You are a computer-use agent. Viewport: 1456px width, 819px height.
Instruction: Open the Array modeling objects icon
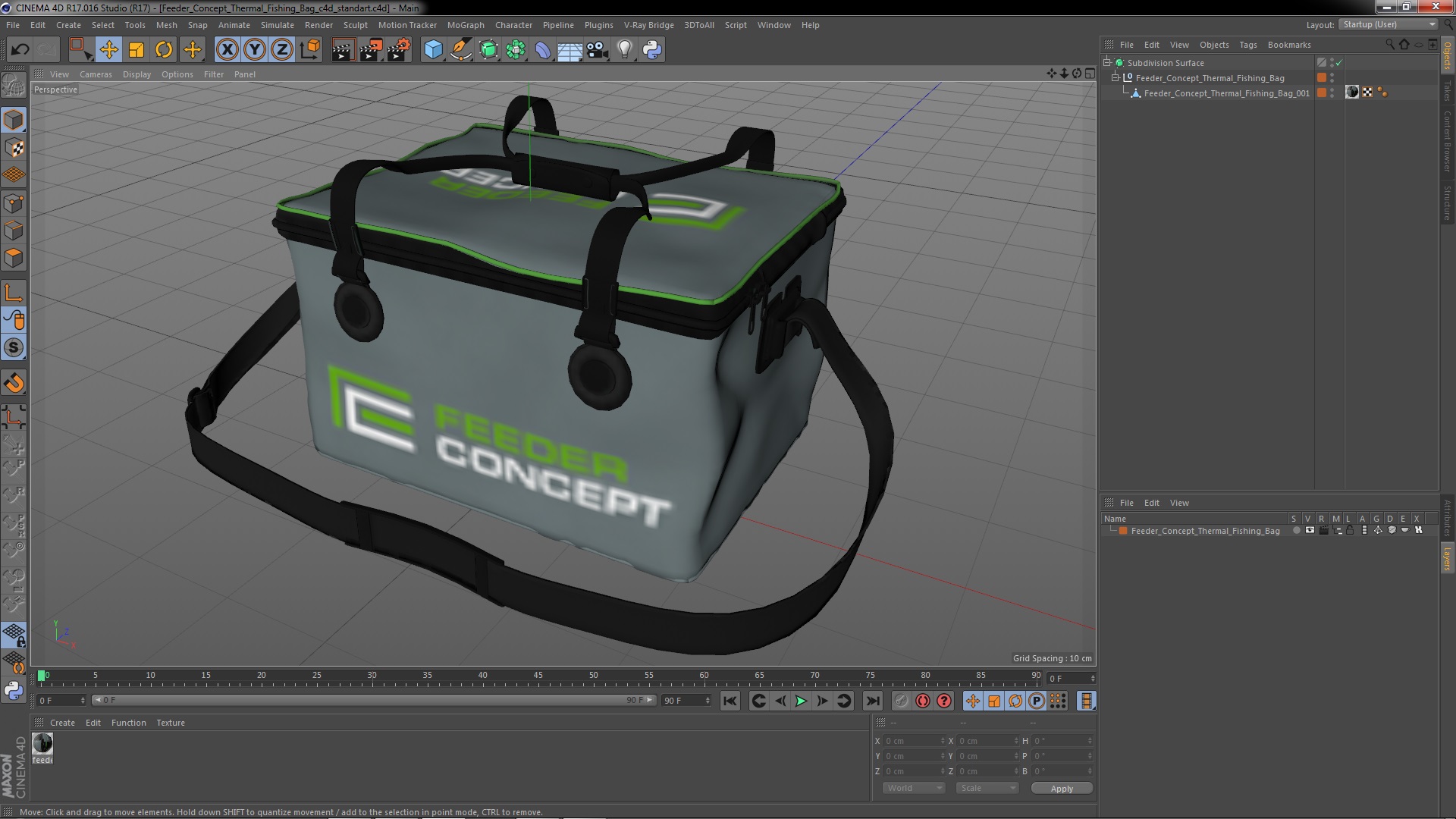click(516, 50)
